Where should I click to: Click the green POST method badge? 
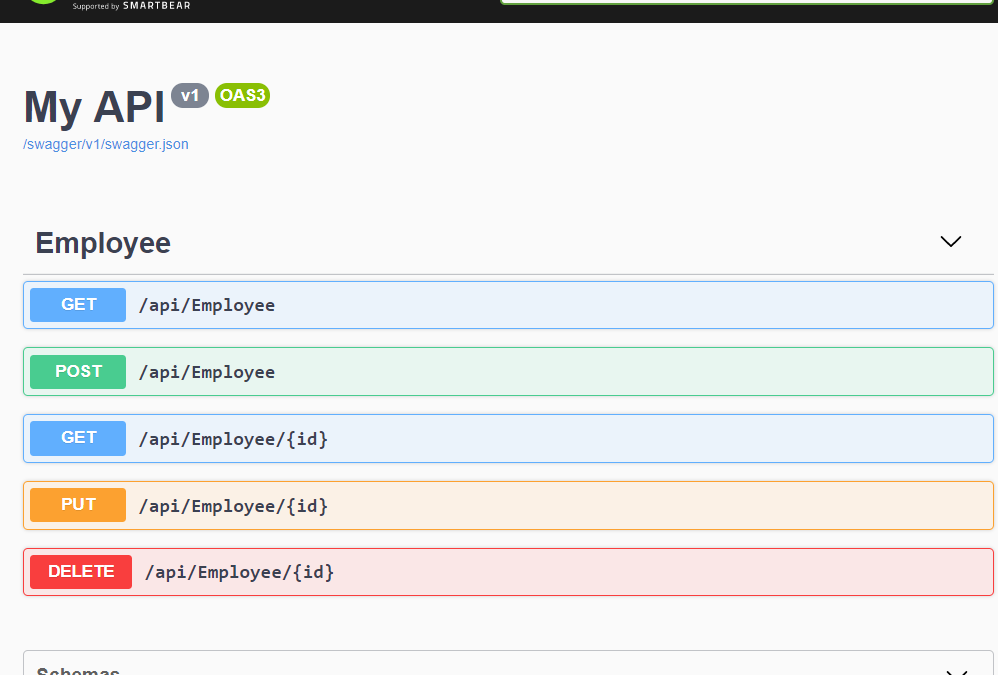coord(78,372)
